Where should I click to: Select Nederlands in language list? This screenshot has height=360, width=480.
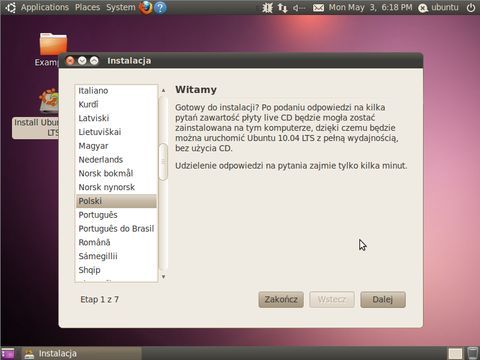116,160
